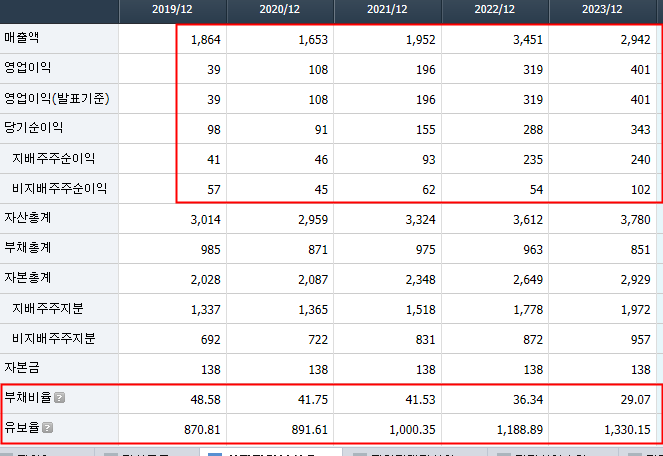Select the 매출액 value 1,653
The width and height of the screenshot is (663, 456).
pyautogui.click(x=313, y=40)
